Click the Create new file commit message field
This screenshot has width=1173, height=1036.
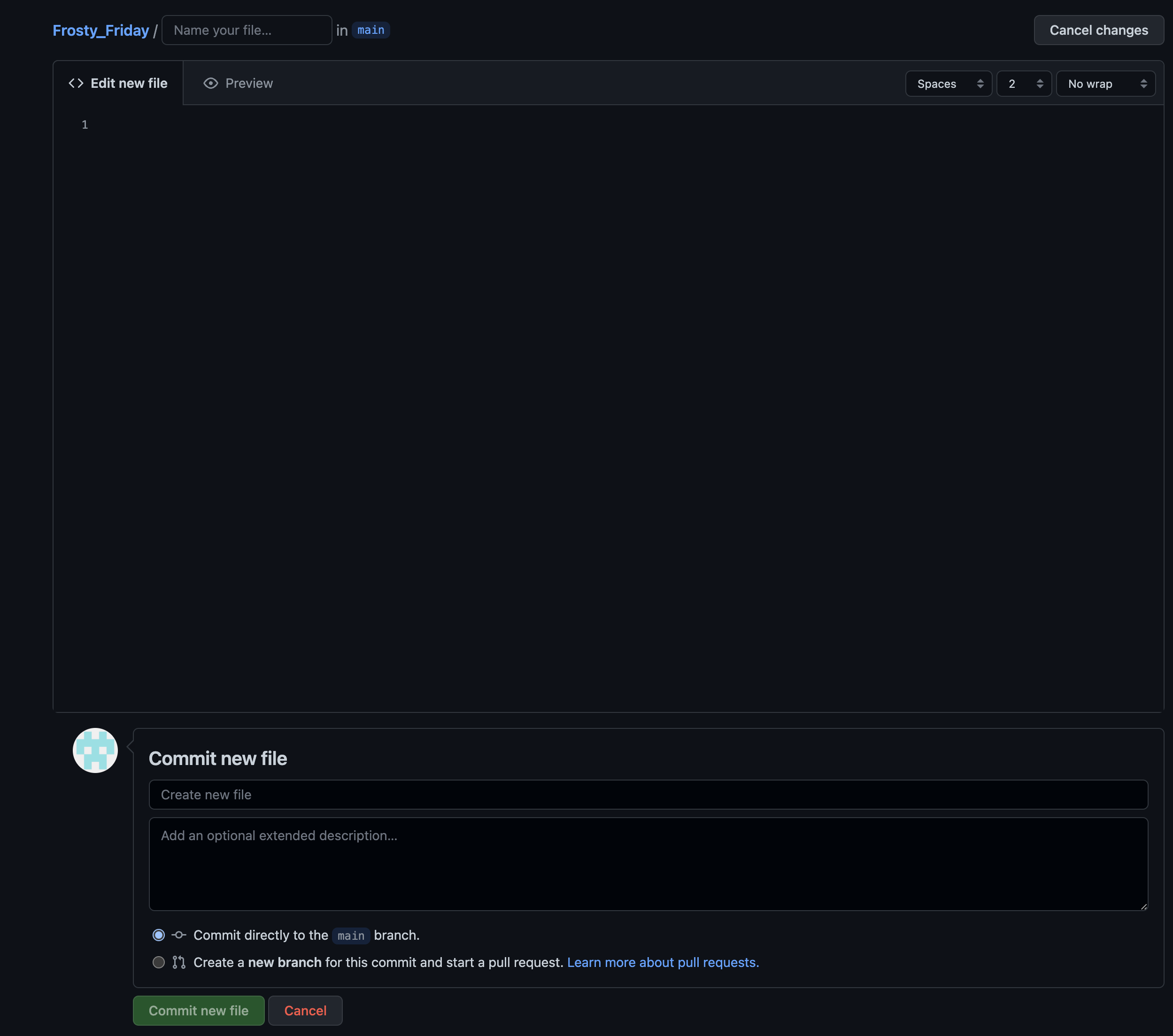coord(648,794)
